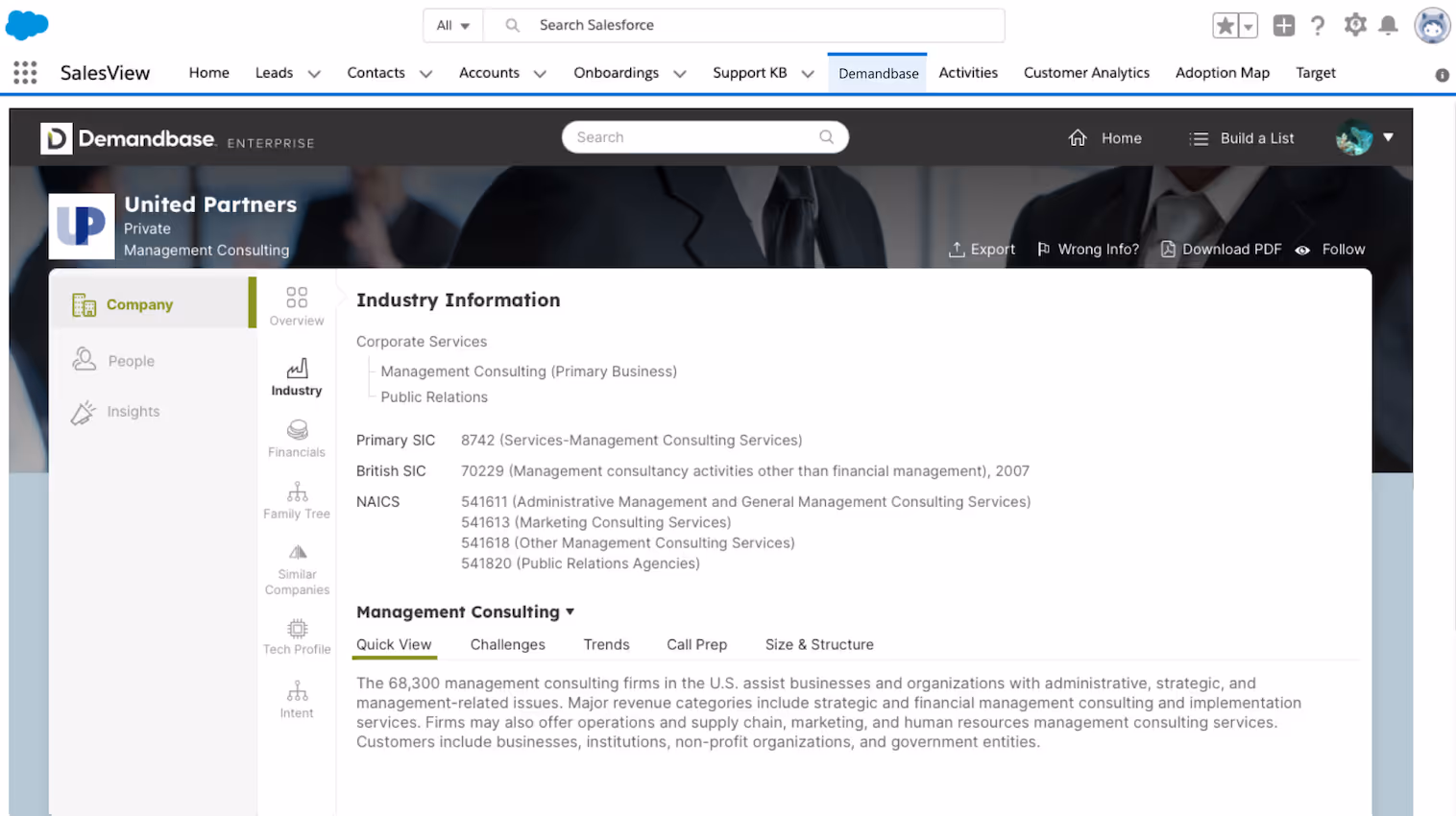
Task: Download the company profile PDF
Action: (1221, 250)
